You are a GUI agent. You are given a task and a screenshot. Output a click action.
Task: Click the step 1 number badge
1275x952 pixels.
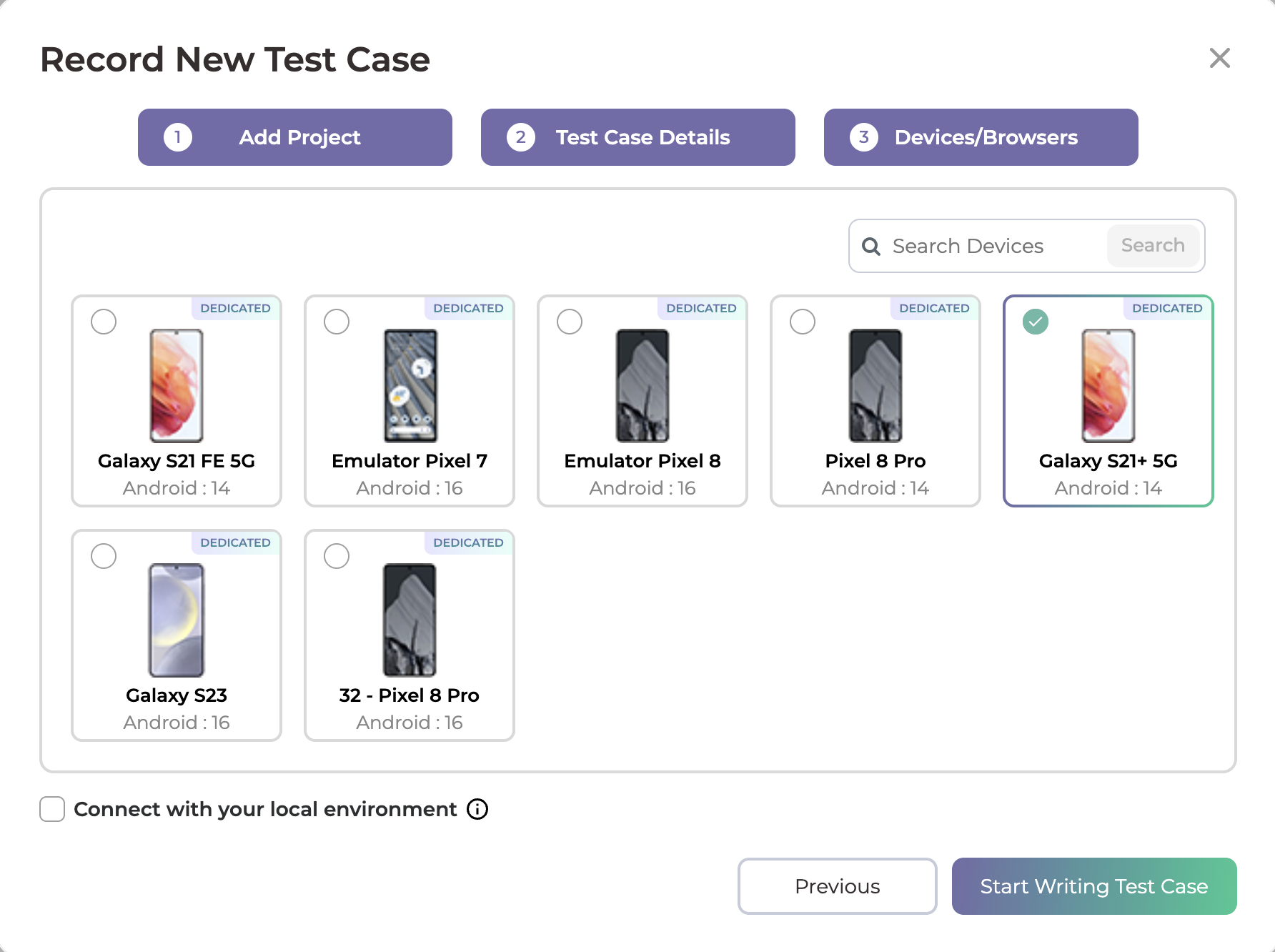tap(178, 137)
